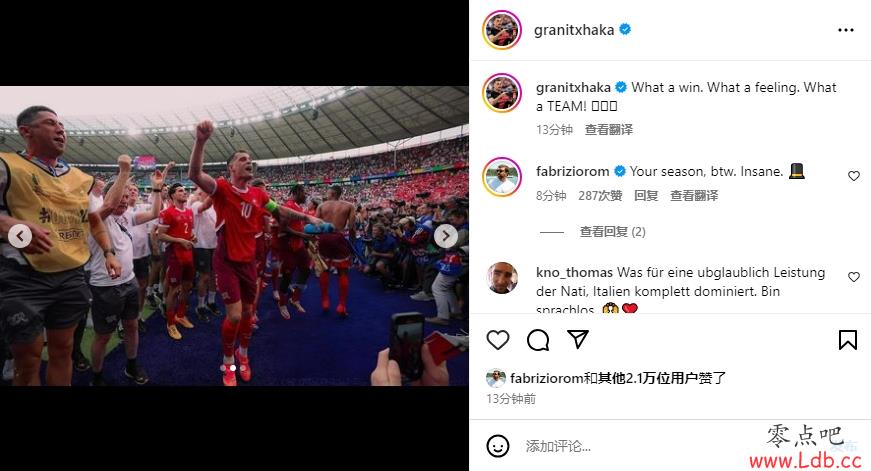871x471 pixels.
Task: Reply to fabriziorom's comment via 回复
Action: (646, 196)
